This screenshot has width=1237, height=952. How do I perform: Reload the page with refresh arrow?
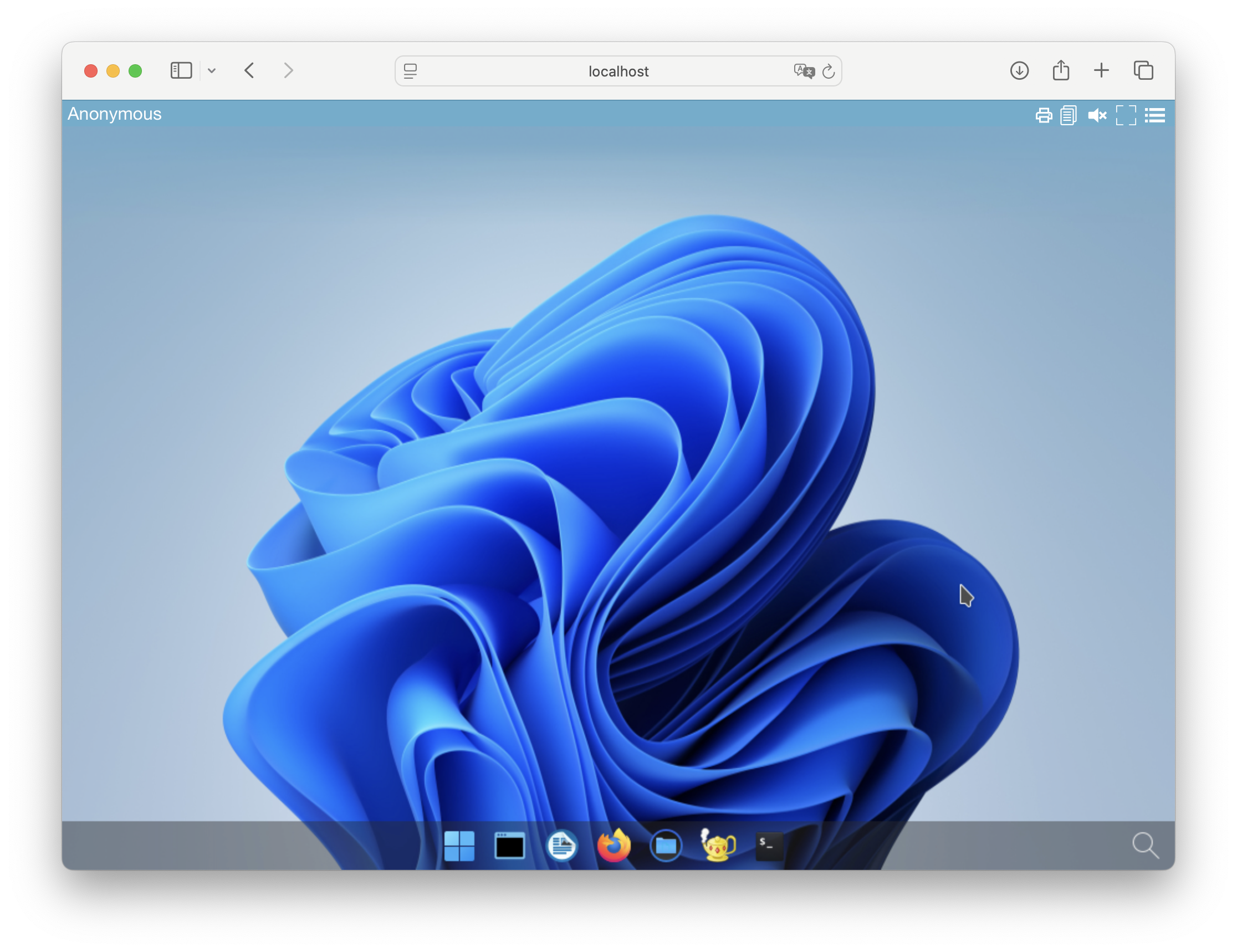[828, 71]
